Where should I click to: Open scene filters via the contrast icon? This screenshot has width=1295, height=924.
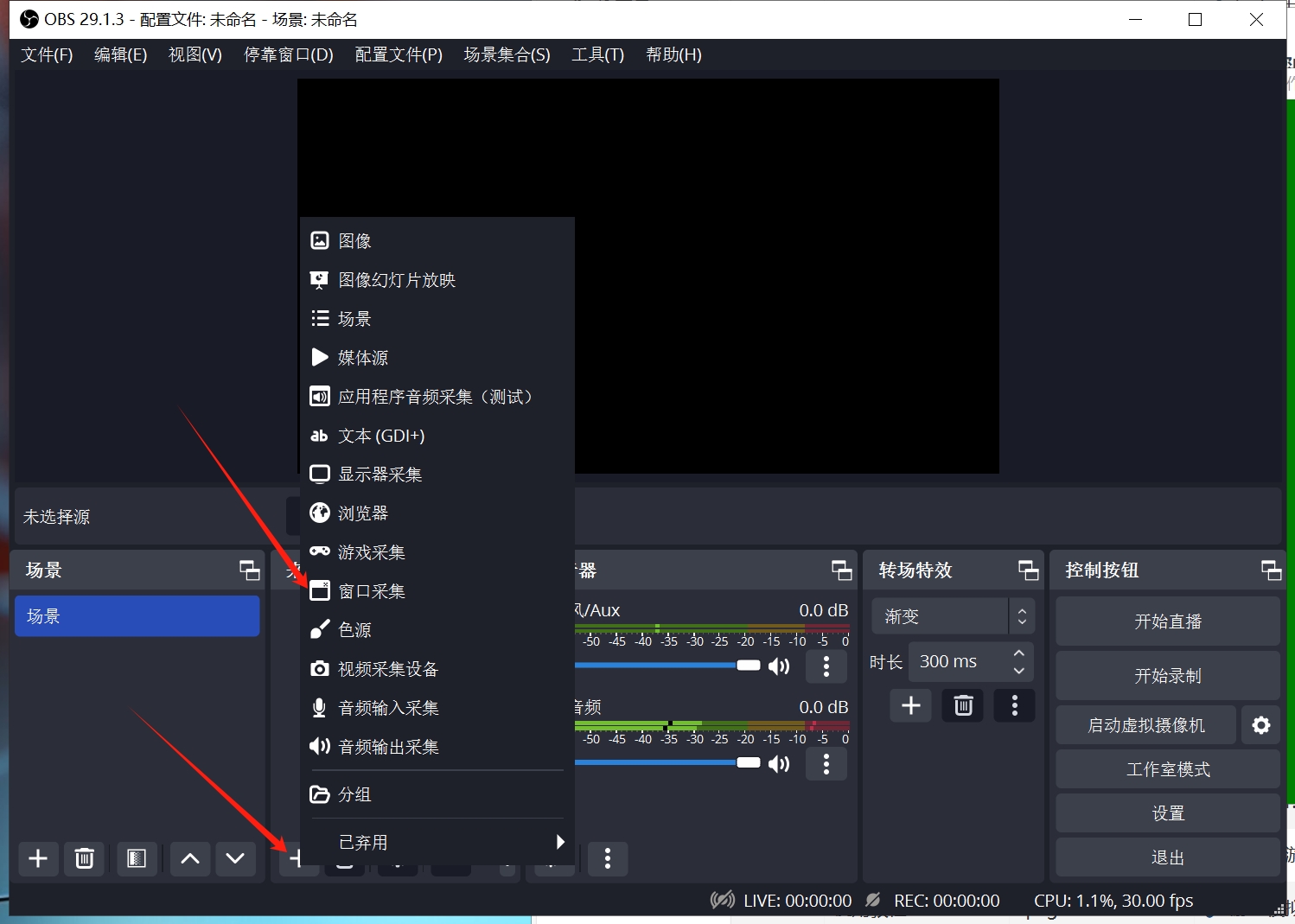pyautogui.click(x=137, y=858)
